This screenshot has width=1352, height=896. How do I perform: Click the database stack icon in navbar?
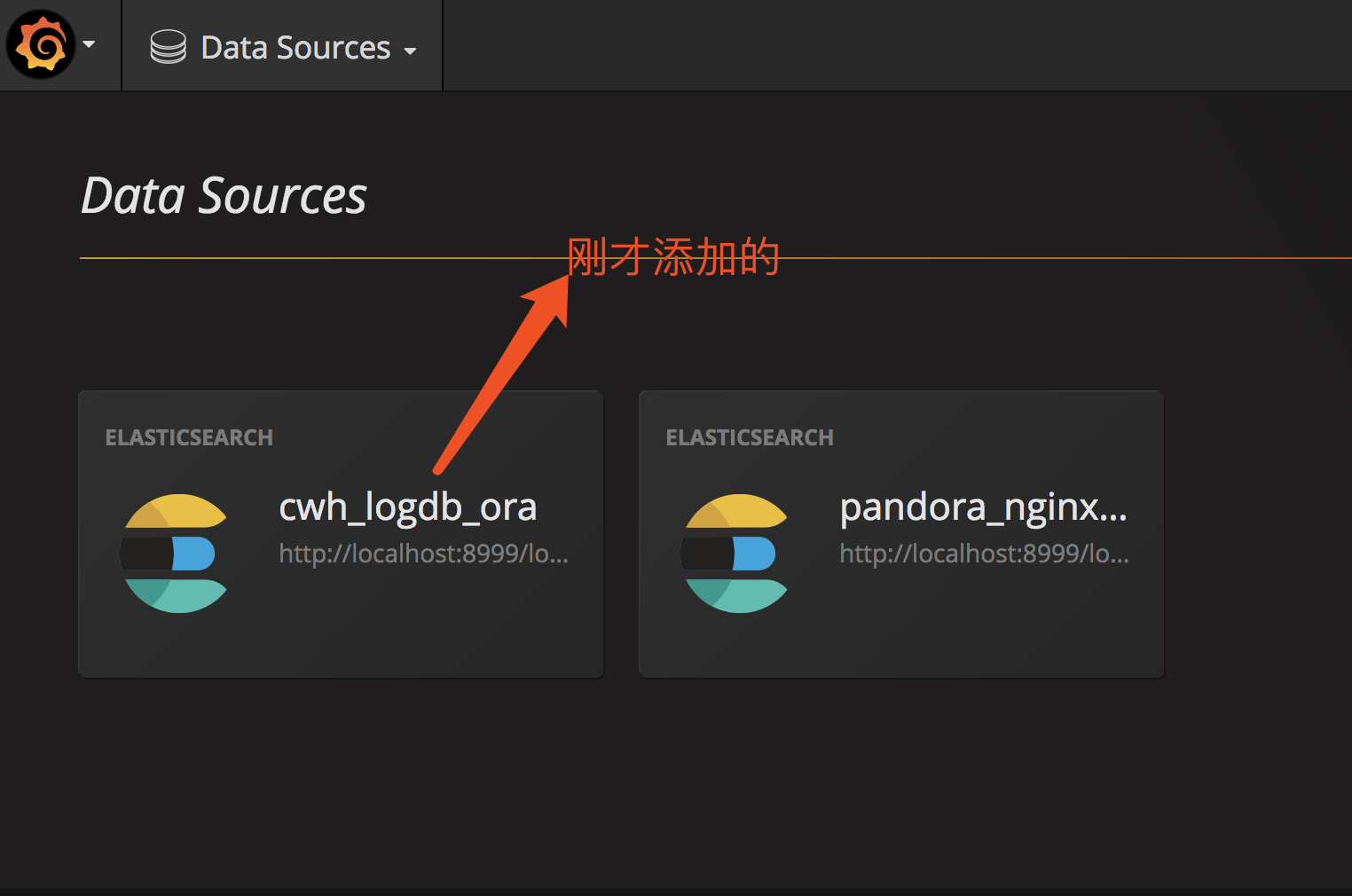(x=168, y=47)
